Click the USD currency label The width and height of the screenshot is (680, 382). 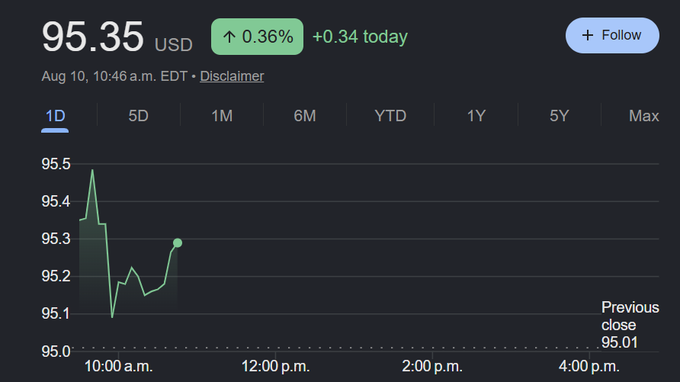(x=173, y=45)
